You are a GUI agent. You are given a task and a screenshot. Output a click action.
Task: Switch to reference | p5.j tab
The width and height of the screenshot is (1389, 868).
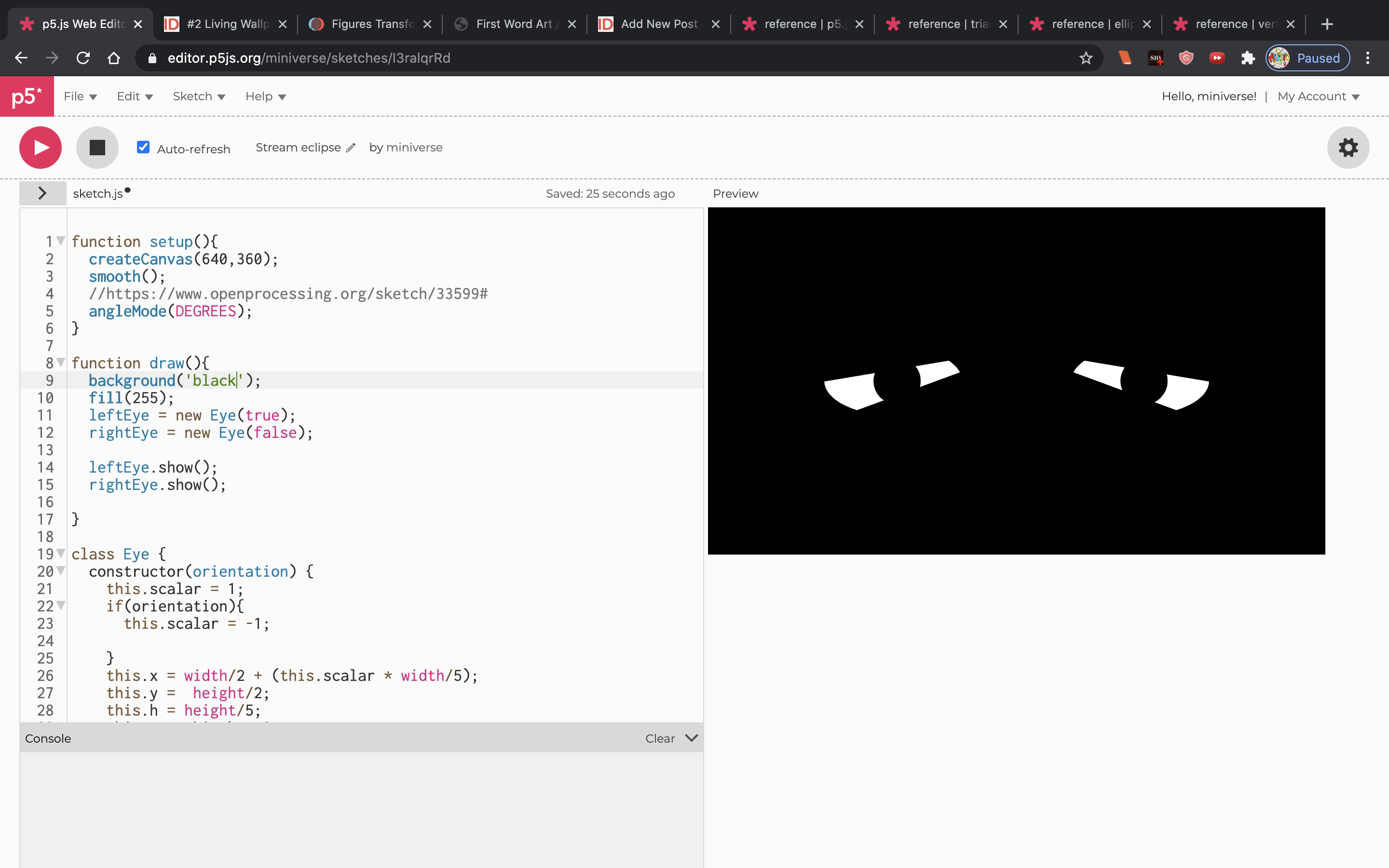(x=803, y=24)
